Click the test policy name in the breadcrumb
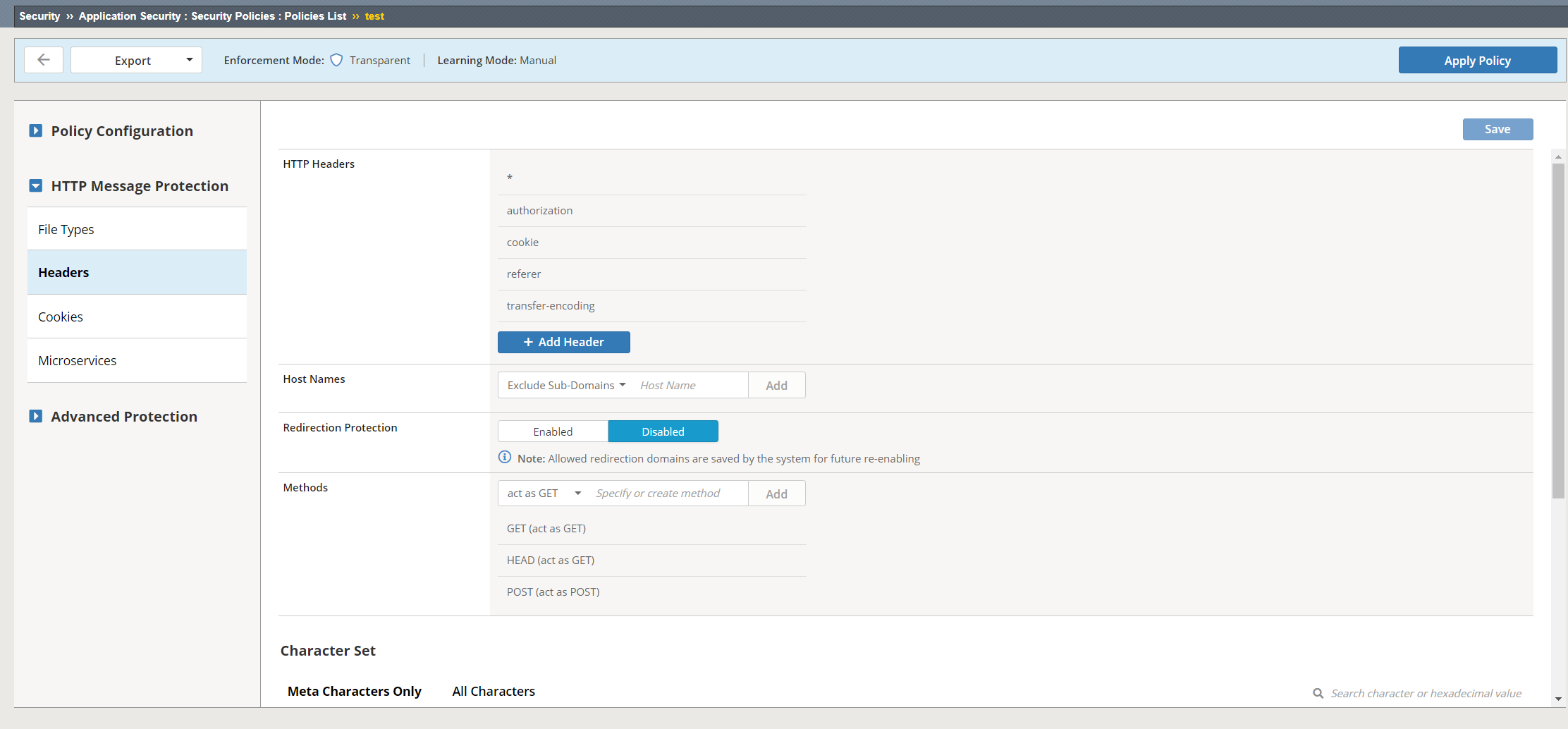 pos(374,16)
